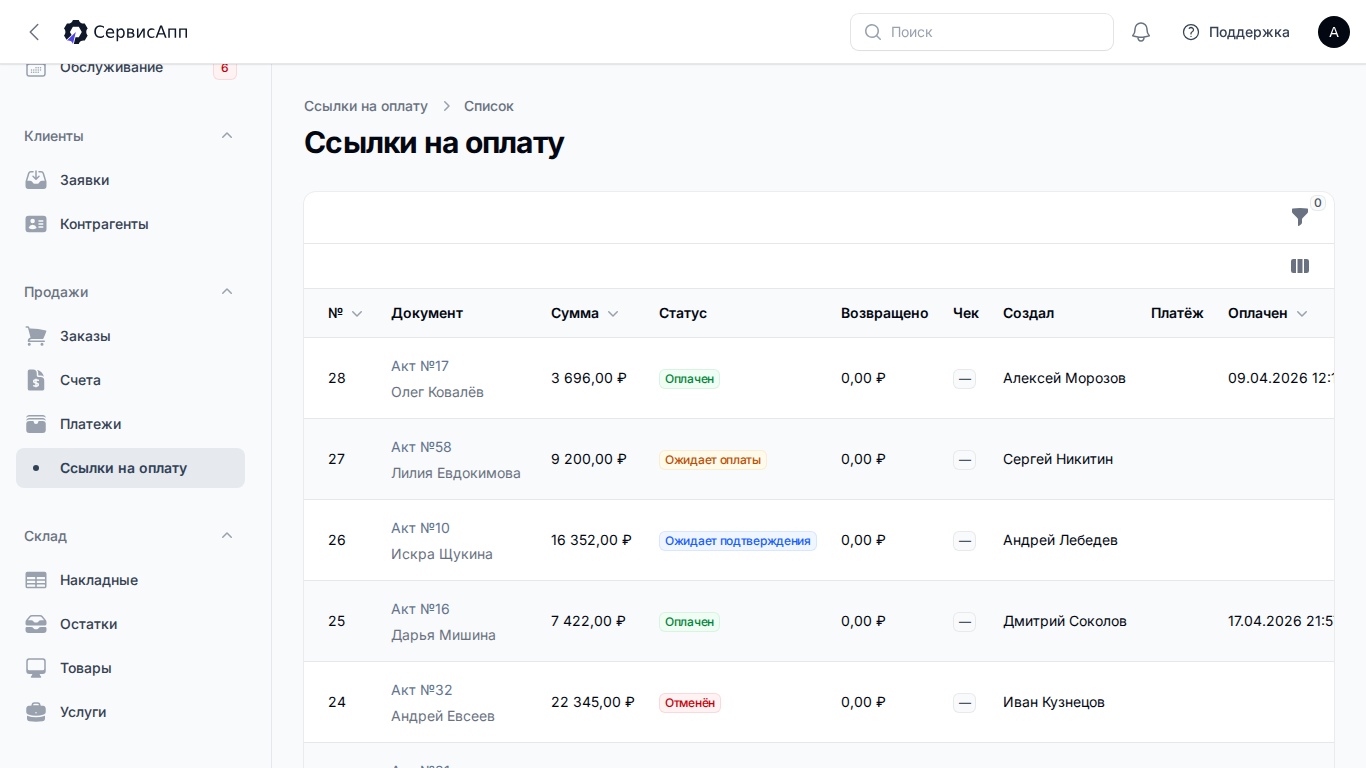1366x768 pixels.
Task: Open table filters funnel icon
Action: [x=1300, y=216]
